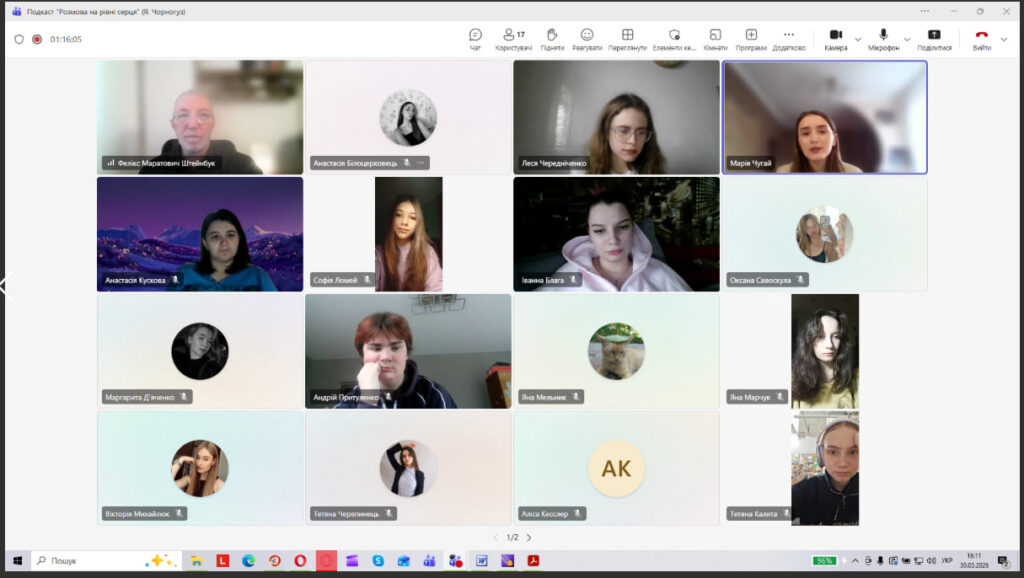The image size is (1024, 578).
Task: Click the red recording indicator
Action: 37,39
